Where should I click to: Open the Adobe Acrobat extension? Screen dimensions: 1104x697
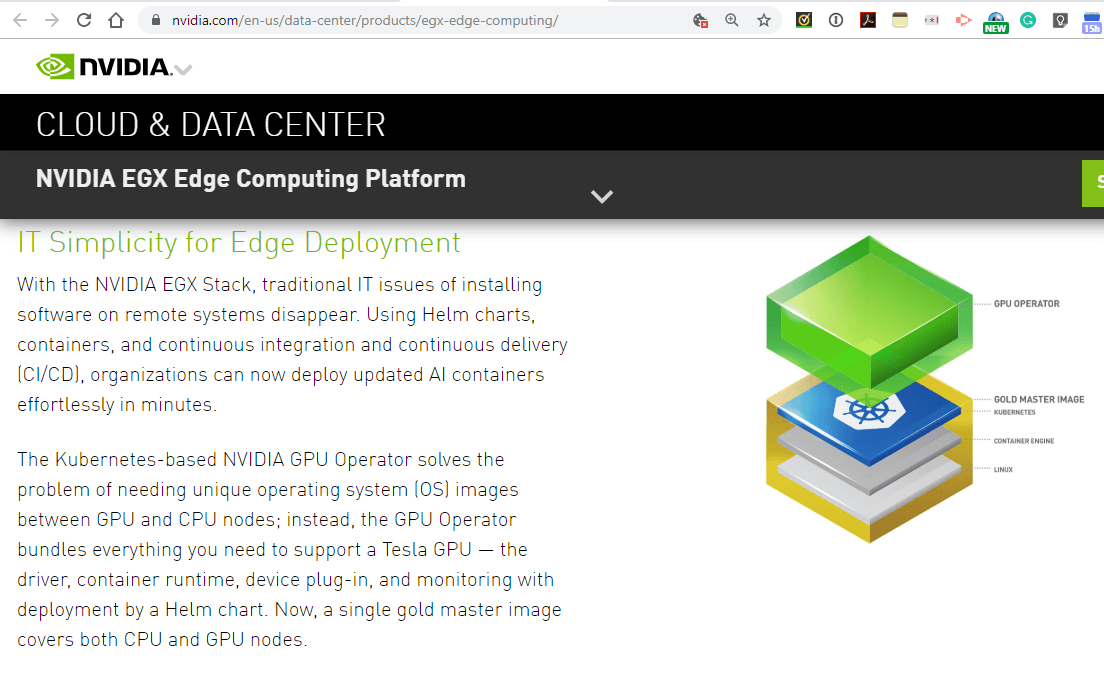(868, 20)
